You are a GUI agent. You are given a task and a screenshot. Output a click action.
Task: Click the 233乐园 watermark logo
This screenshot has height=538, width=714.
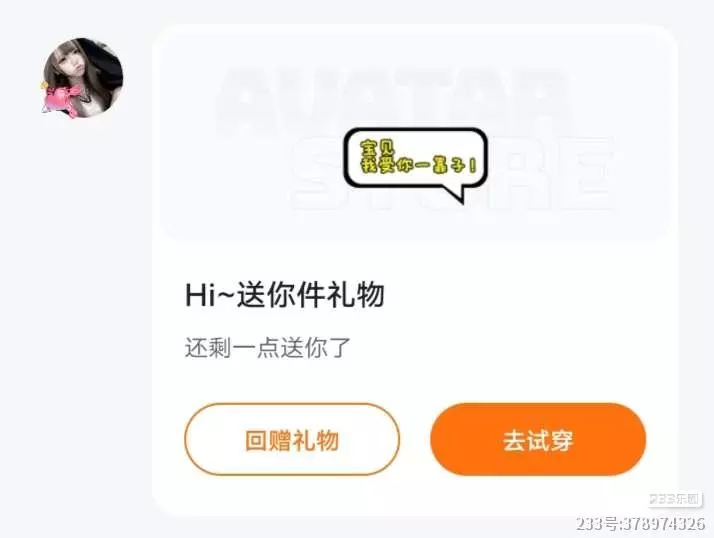pos(673,499)
